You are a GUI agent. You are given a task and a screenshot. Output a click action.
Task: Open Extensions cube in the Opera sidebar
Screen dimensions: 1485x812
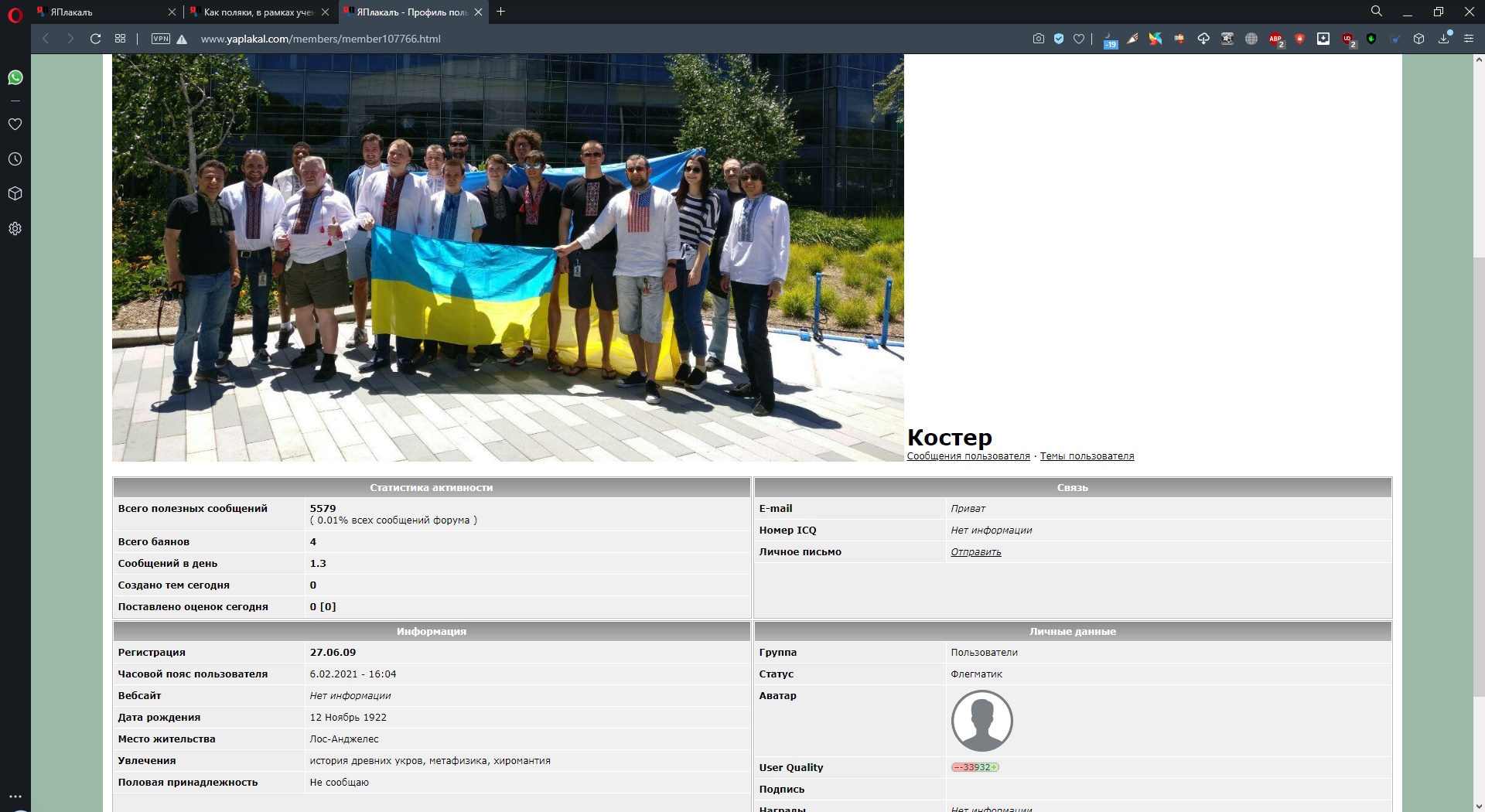(15, 193)
